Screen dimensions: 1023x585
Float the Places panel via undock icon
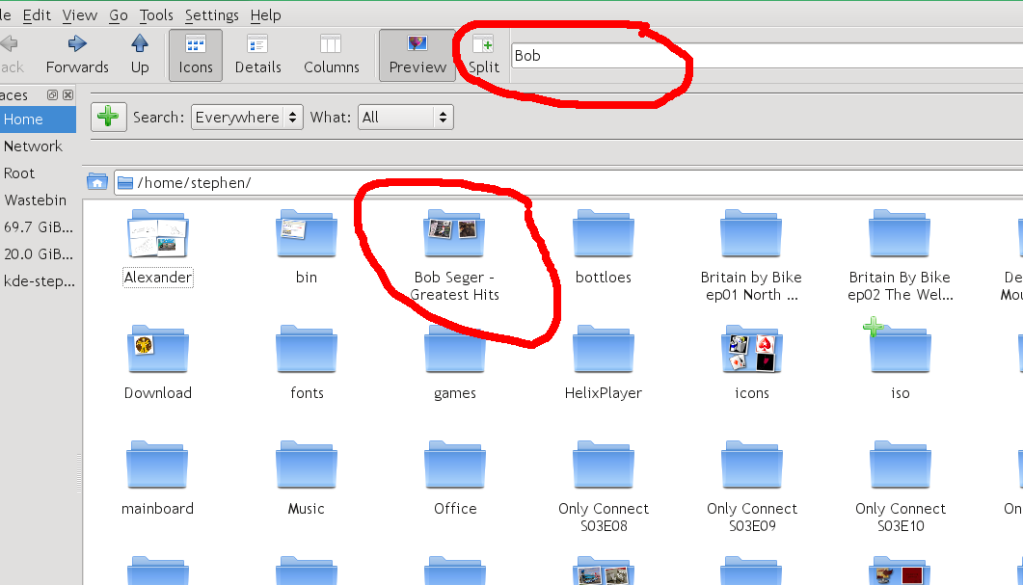tap(52, 95)
